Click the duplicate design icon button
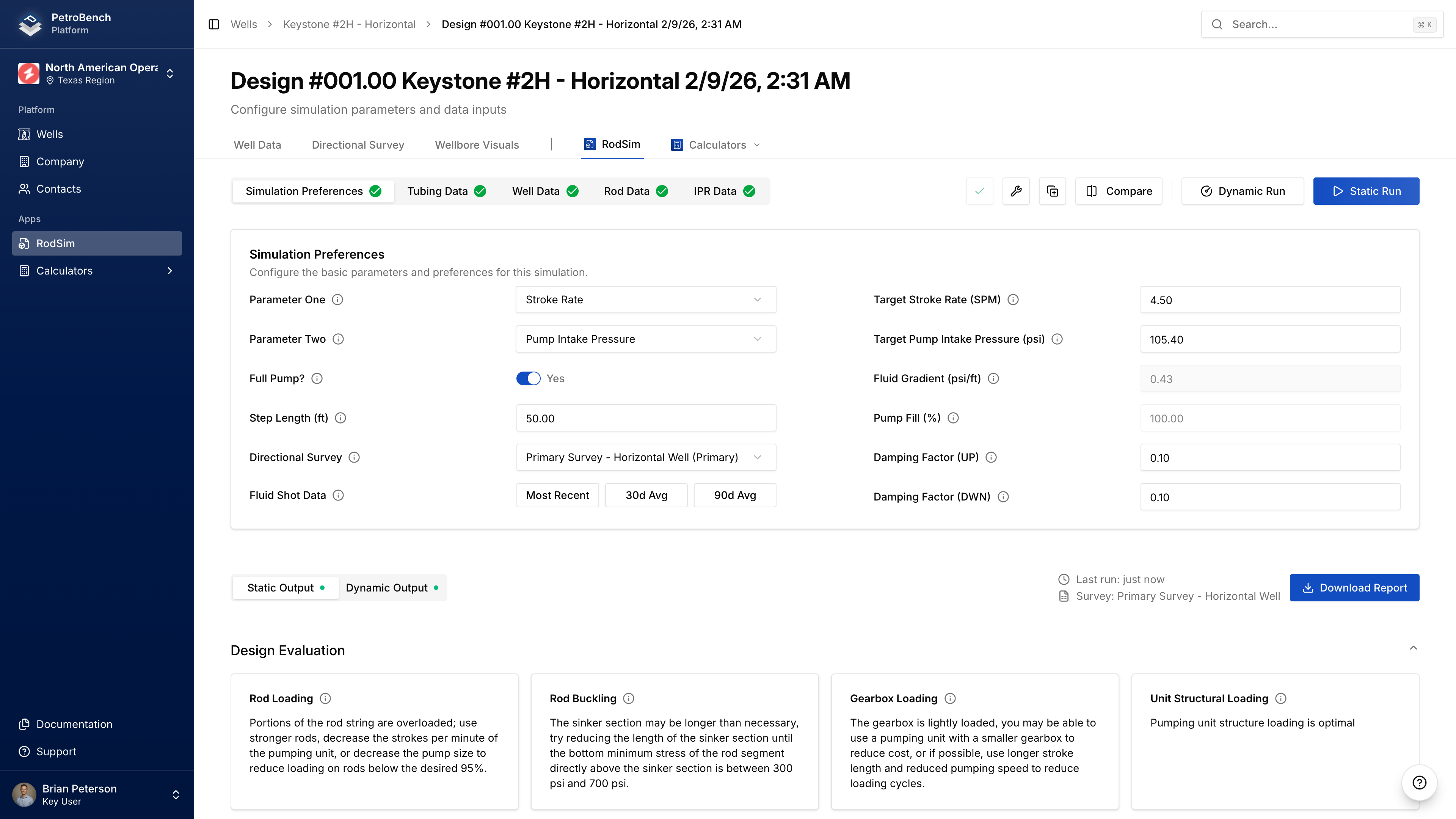 coord(1052,191)
